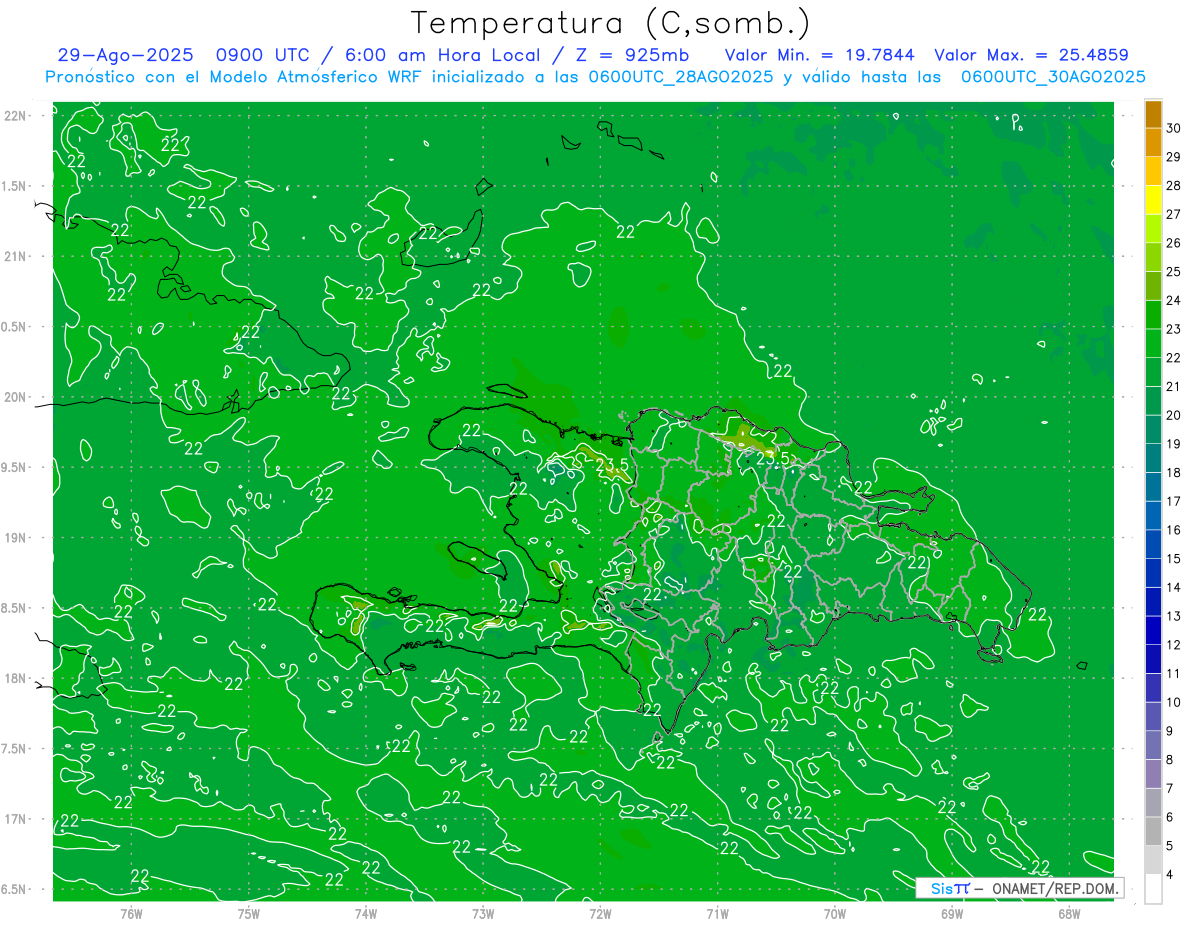This screenshot has width=1200, height=927.
Task: Click the yellow swatch between 27 and 28
Action: click(1153, 200)
